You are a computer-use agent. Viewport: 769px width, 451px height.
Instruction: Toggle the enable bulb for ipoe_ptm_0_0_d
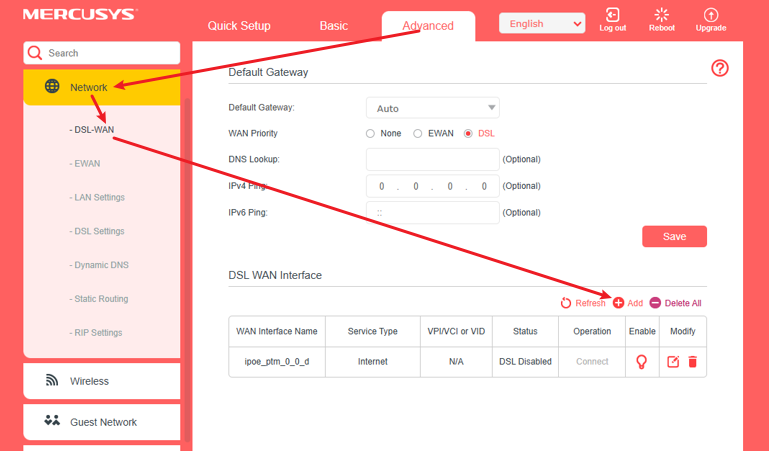641,362
